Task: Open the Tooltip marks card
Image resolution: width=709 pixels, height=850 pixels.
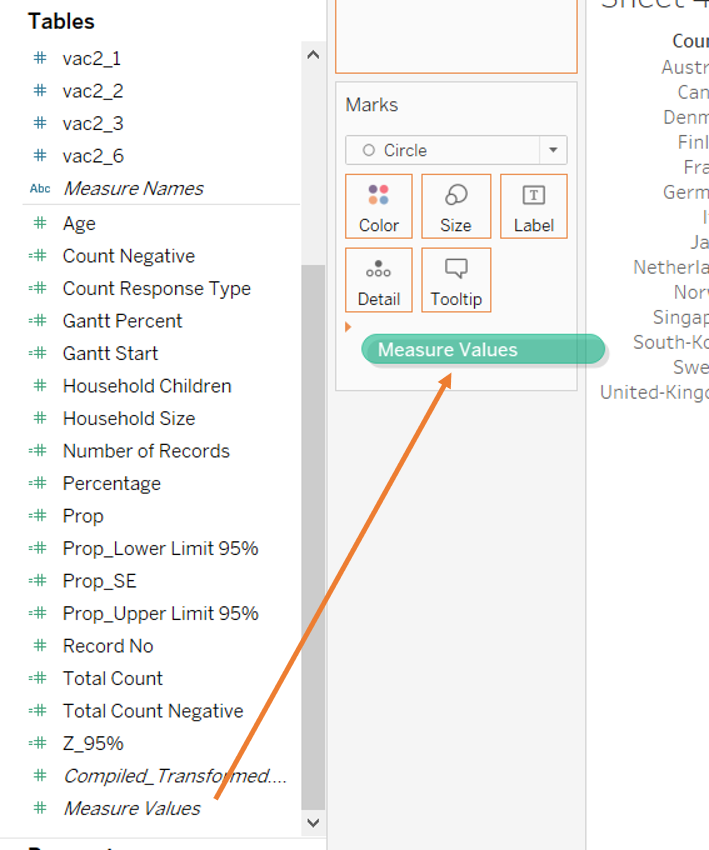Action: 456,280
